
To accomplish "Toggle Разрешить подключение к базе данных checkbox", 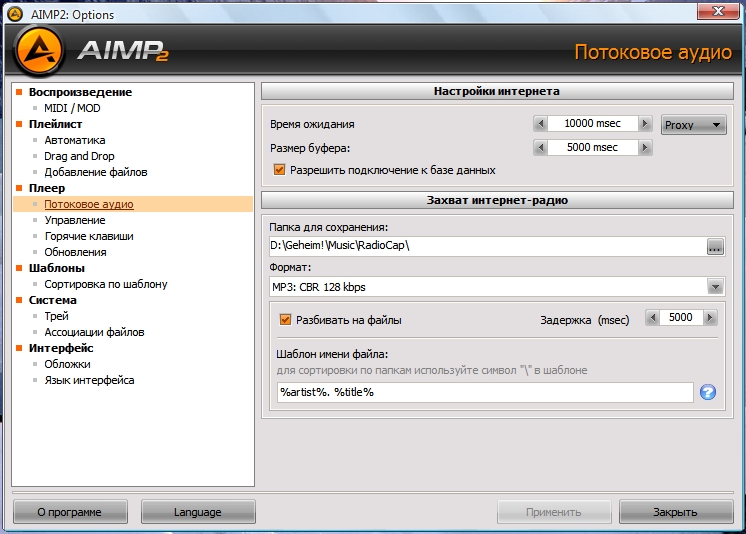I will point(279,170).
